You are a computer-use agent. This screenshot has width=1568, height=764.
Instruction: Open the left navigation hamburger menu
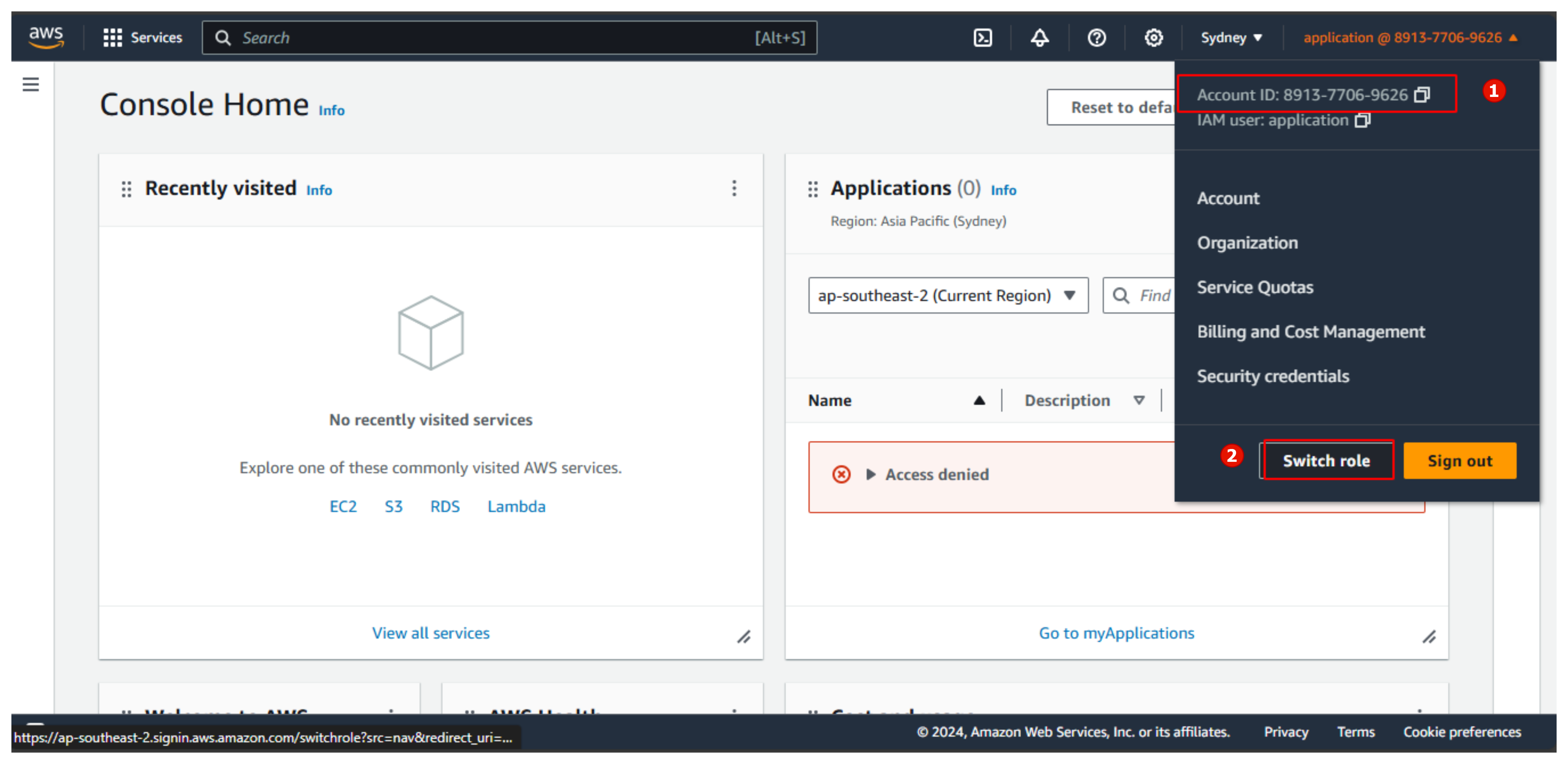[x=31, y=84]
